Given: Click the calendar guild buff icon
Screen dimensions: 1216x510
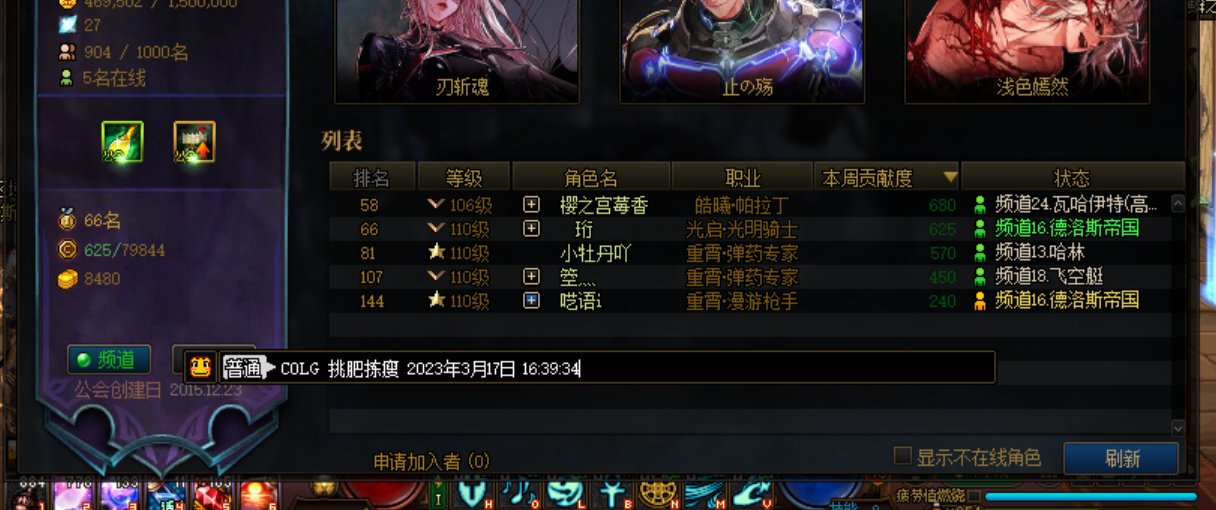Looking at the screenshot, I should tap(194, 141).
